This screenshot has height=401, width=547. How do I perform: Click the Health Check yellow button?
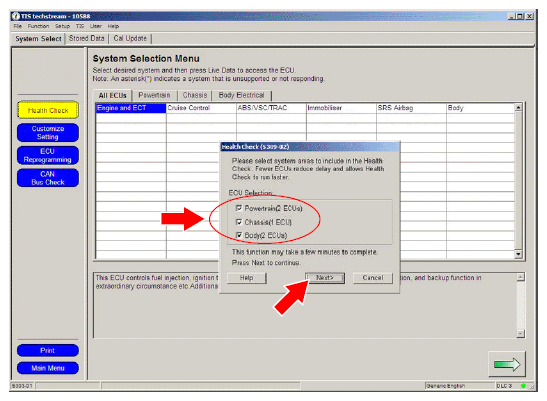48,110
